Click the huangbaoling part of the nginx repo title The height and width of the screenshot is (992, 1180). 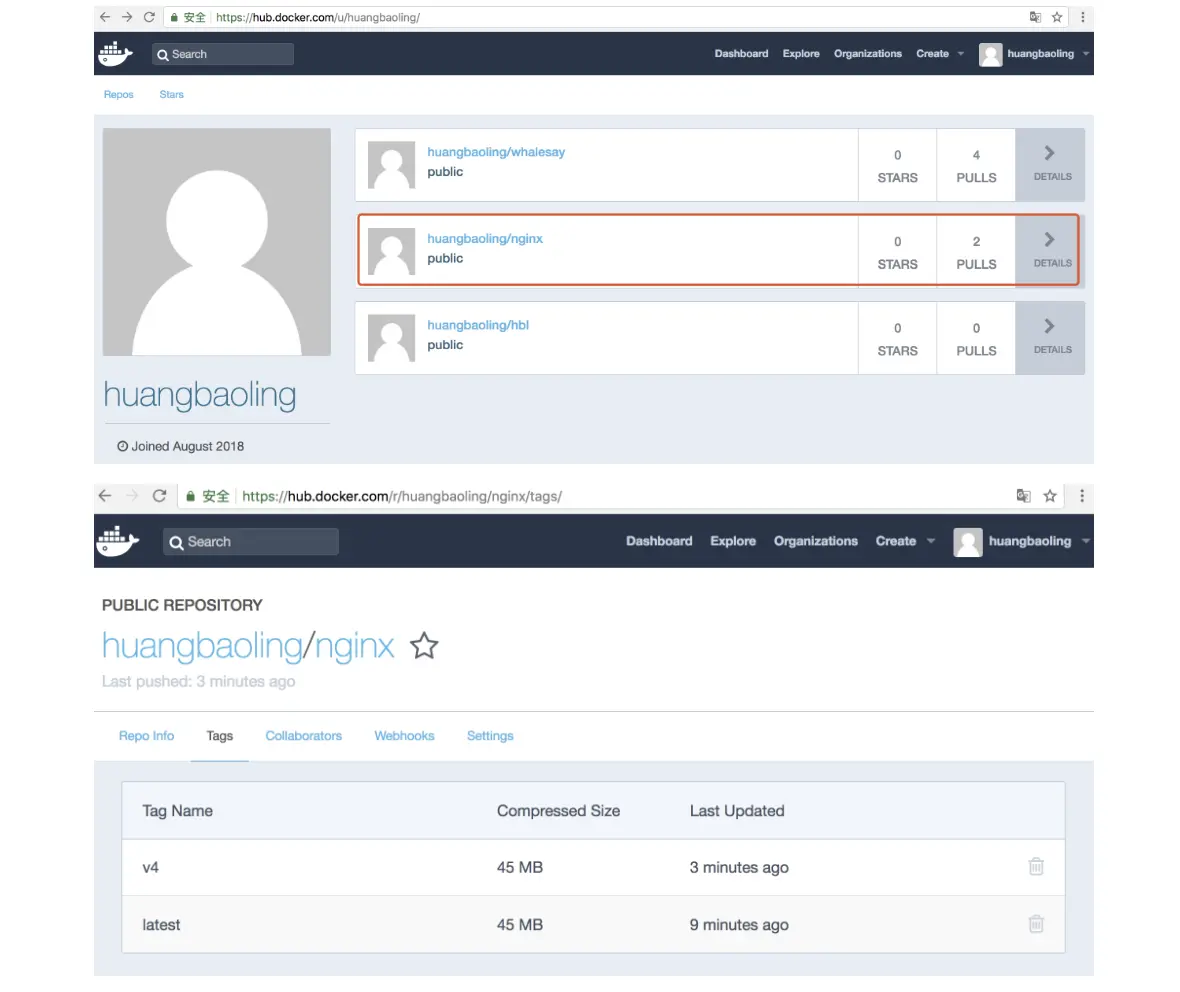[202, 647]
